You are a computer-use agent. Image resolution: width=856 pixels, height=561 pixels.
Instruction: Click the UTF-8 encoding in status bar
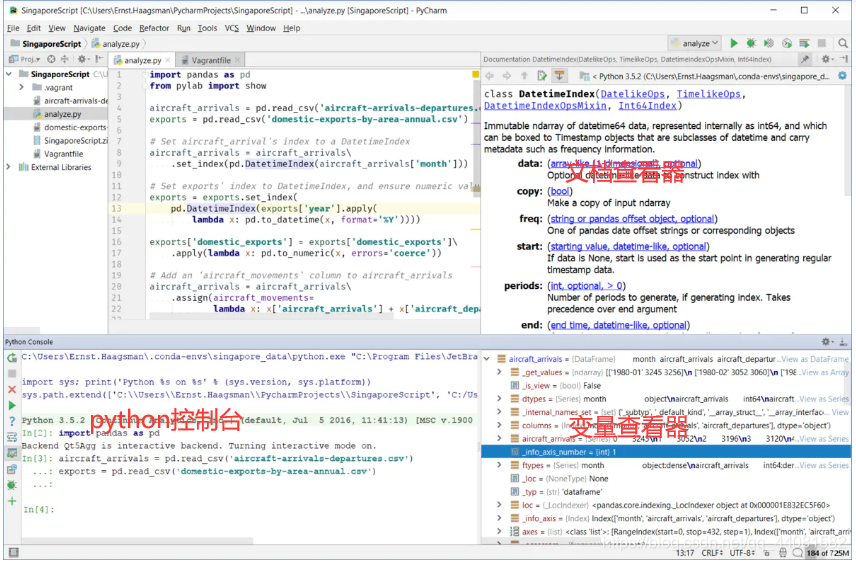click(742, 552)
